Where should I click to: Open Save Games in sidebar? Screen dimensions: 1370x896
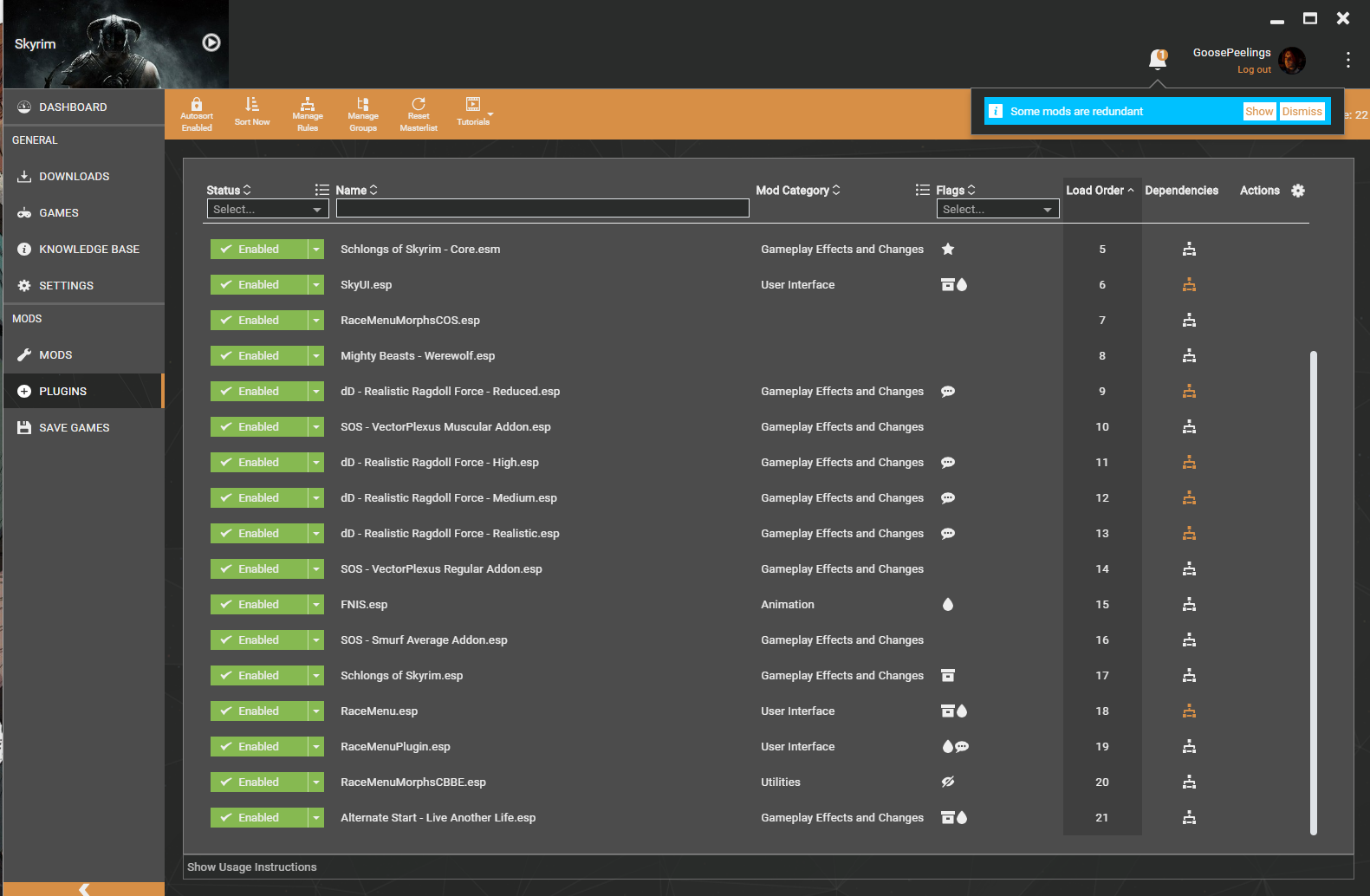[84, 428]
